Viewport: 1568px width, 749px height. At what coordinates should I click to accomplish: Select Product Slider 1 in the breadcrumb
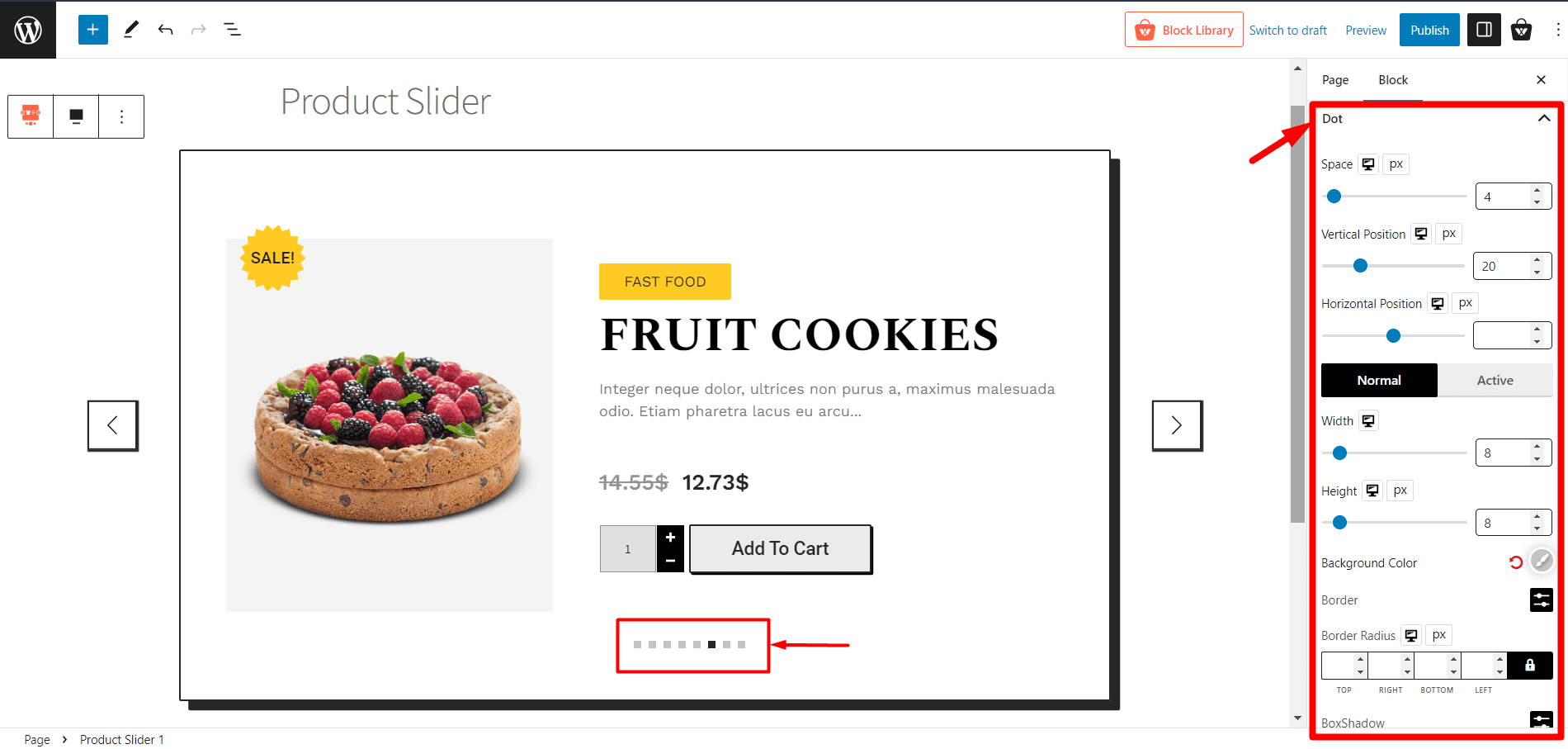(121, 739)
